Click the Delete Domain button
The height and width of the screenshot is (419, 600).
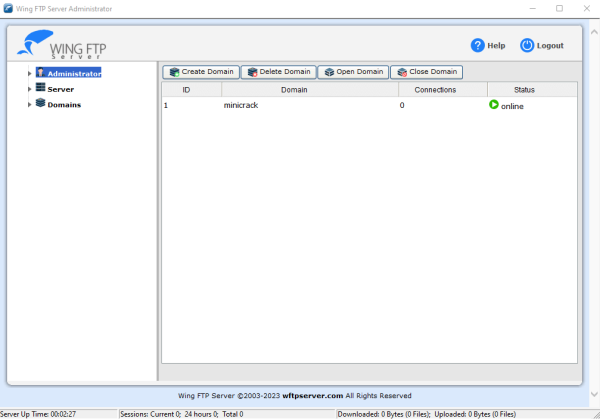(279, 72)
